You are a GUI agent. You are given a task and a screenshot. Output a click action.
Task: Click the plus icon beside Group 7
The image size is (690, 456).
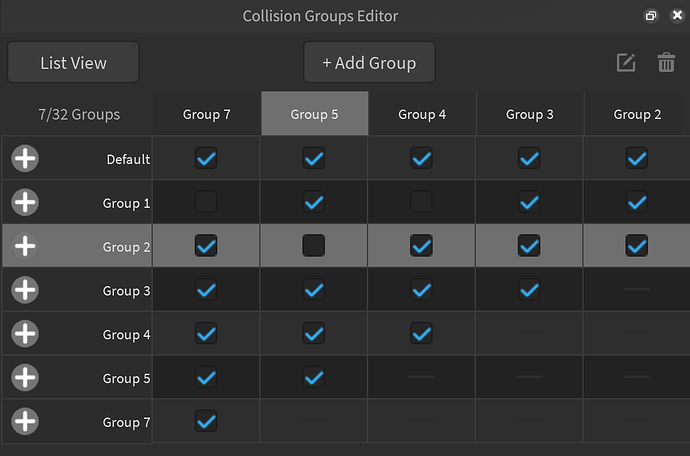[x=25, y=421]
